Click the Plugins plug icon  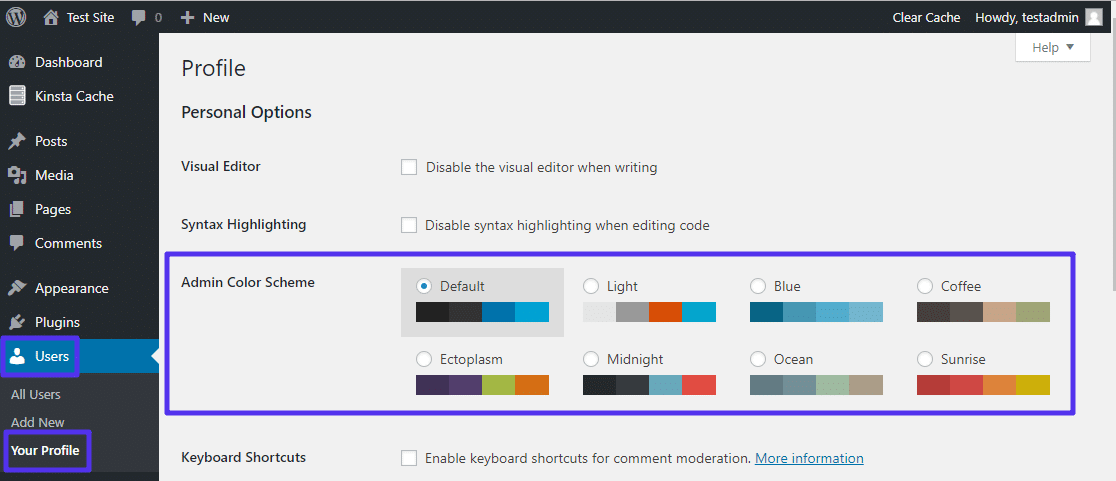(x=17, y=322)
